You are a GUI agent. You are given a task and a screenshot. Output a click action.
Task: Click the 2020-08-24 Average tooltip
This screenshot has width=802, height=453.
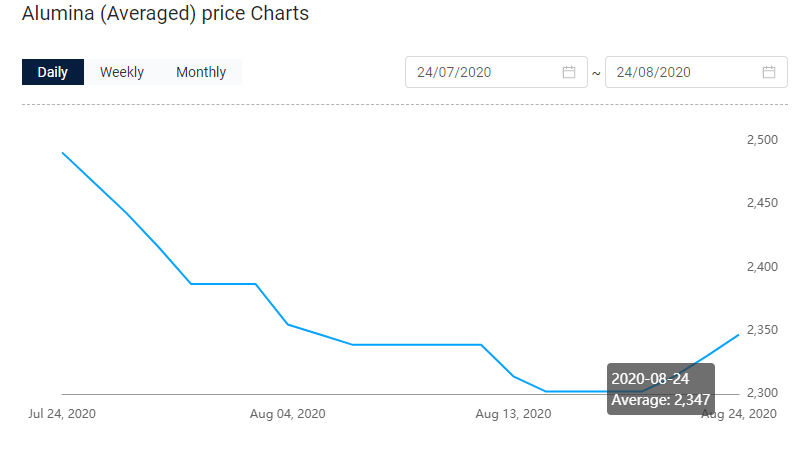pos(661,389)
